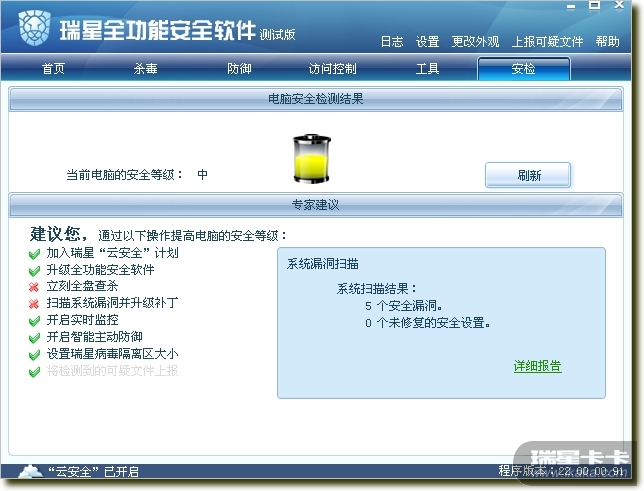
Task: Click suggestion 扫描系统漏洞并升级补丁
Action: point(112,303)
